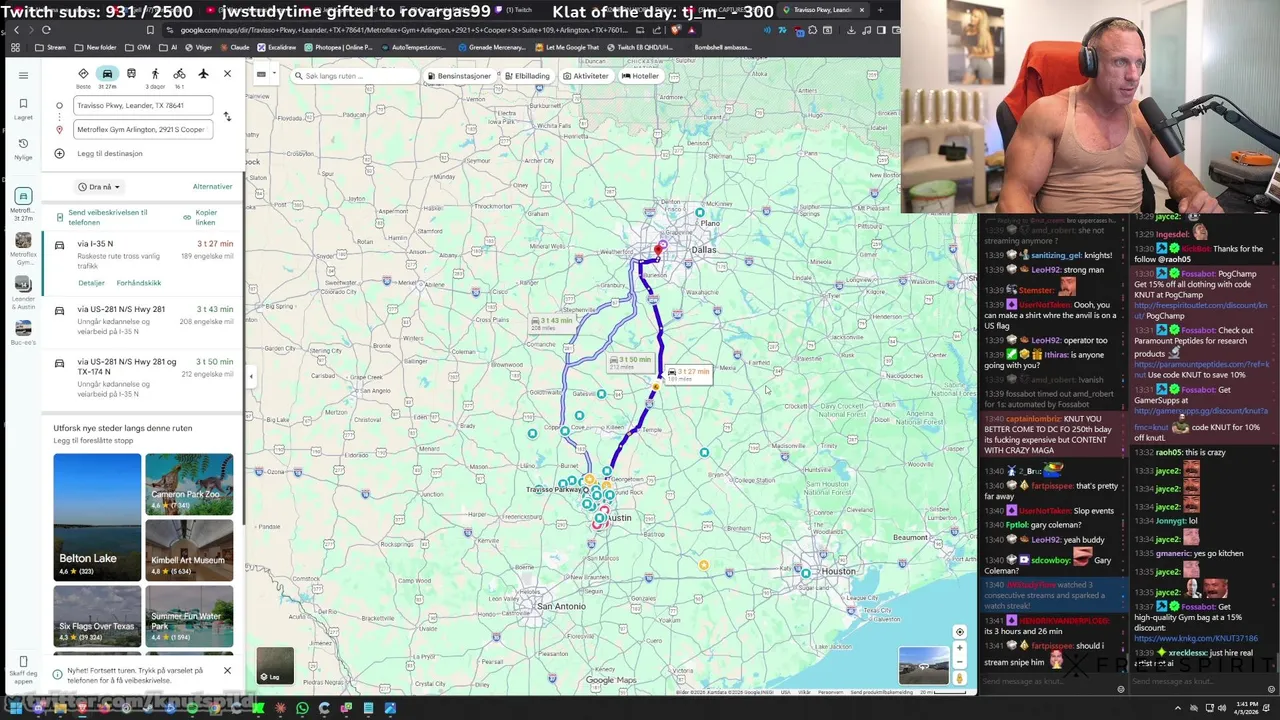The height and width of the screenshot is (720, 1280).
Task: Open the Windows Start menu
Action: (16, 708)
